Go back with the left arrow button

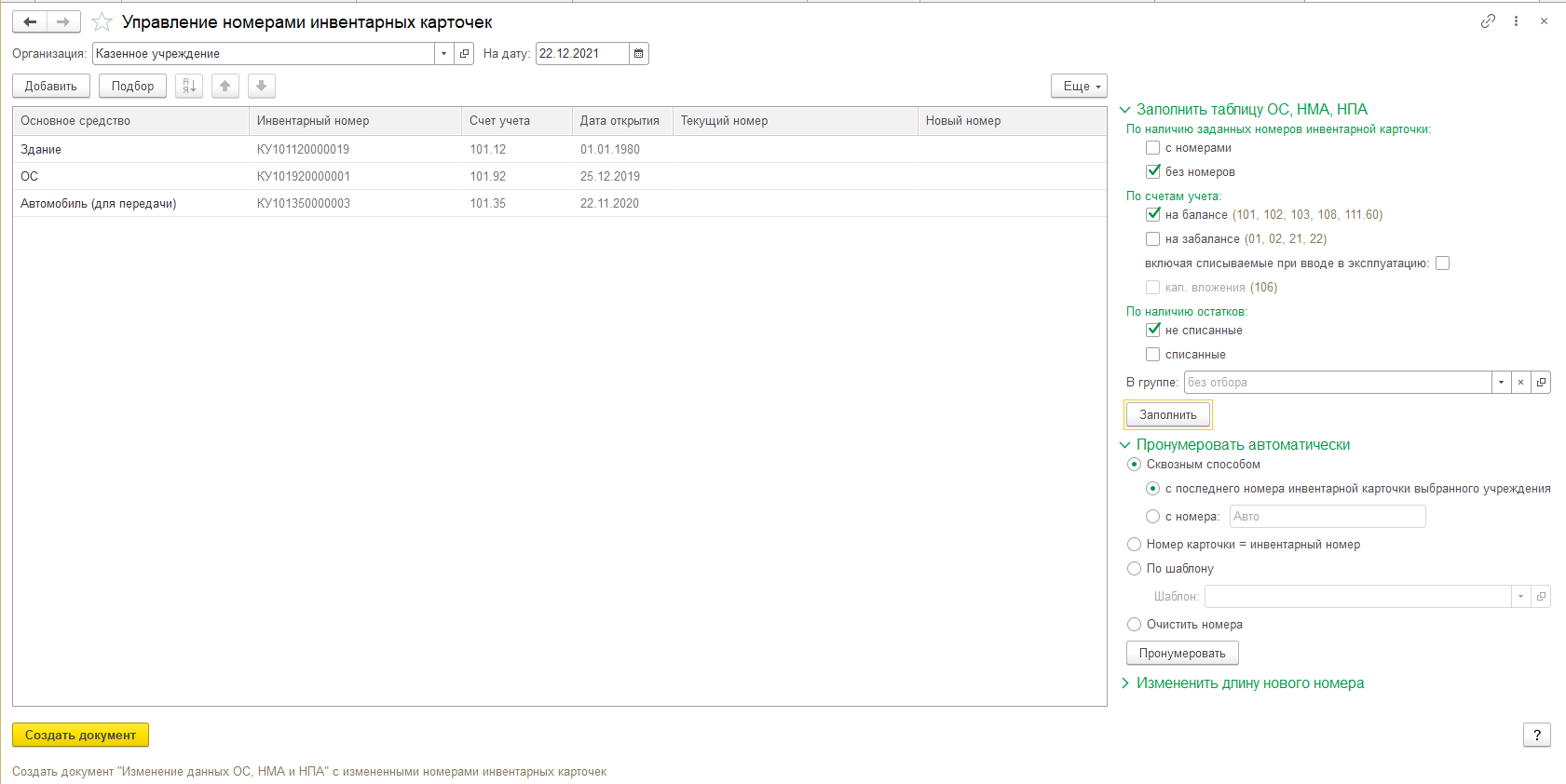[x=30, y=21]
